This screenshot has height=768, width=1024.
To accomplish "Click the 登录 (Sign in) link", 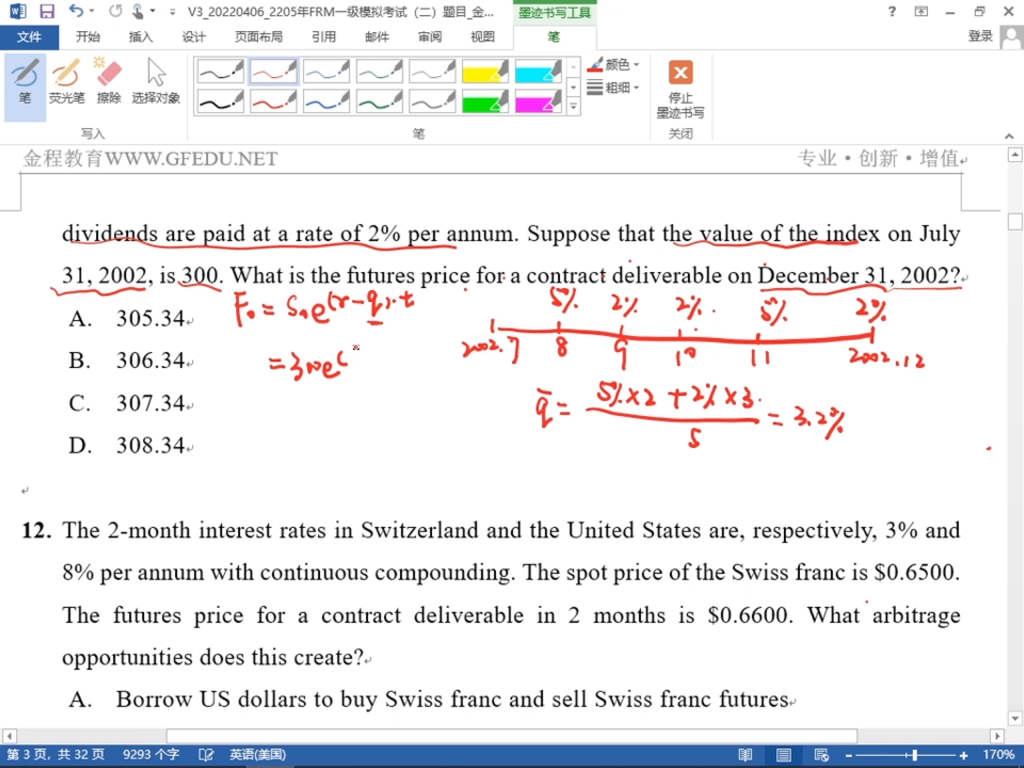I will point(980,37).
